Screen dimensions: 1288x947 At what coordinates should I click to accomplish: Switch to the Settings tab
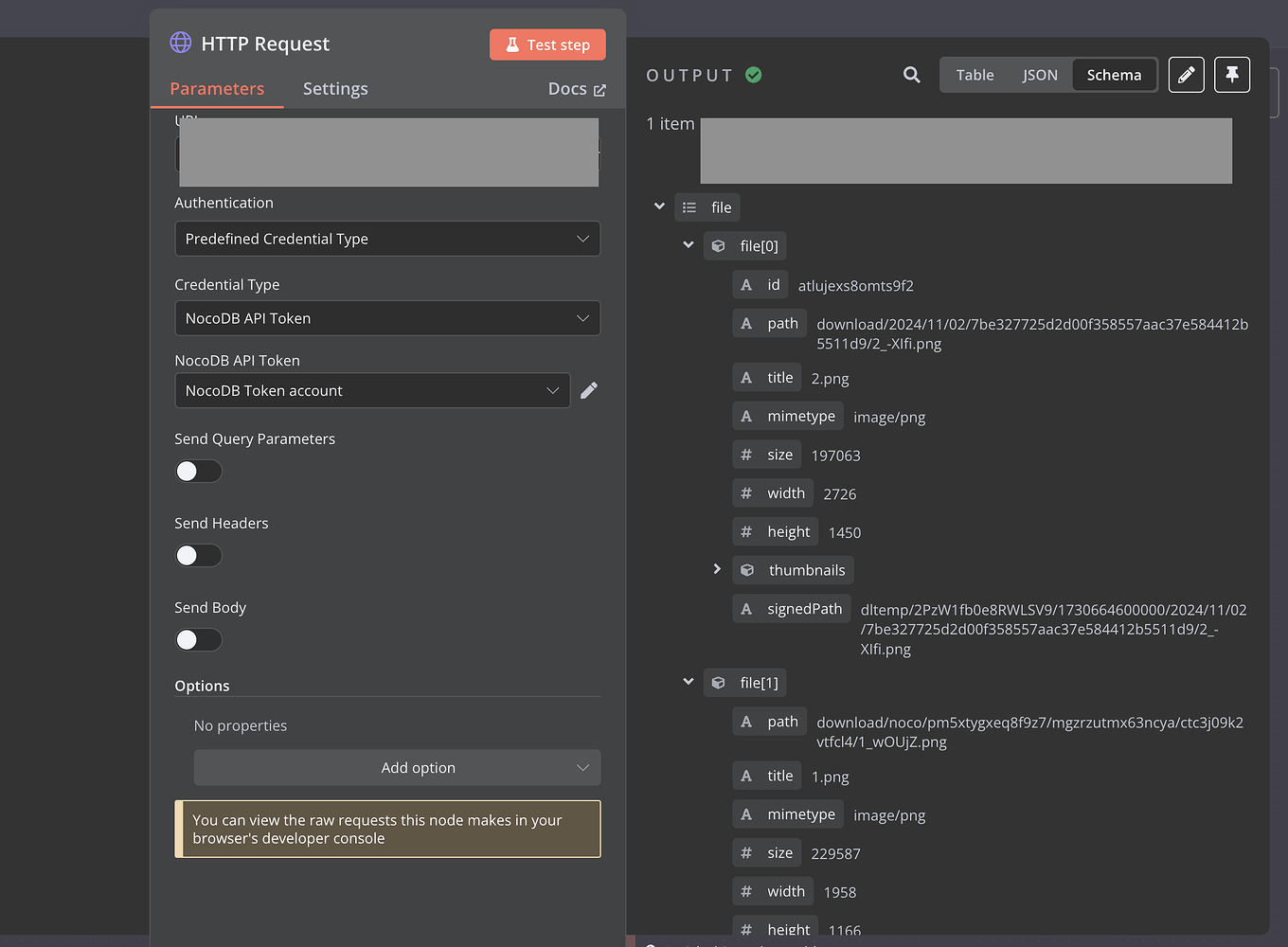335,88
